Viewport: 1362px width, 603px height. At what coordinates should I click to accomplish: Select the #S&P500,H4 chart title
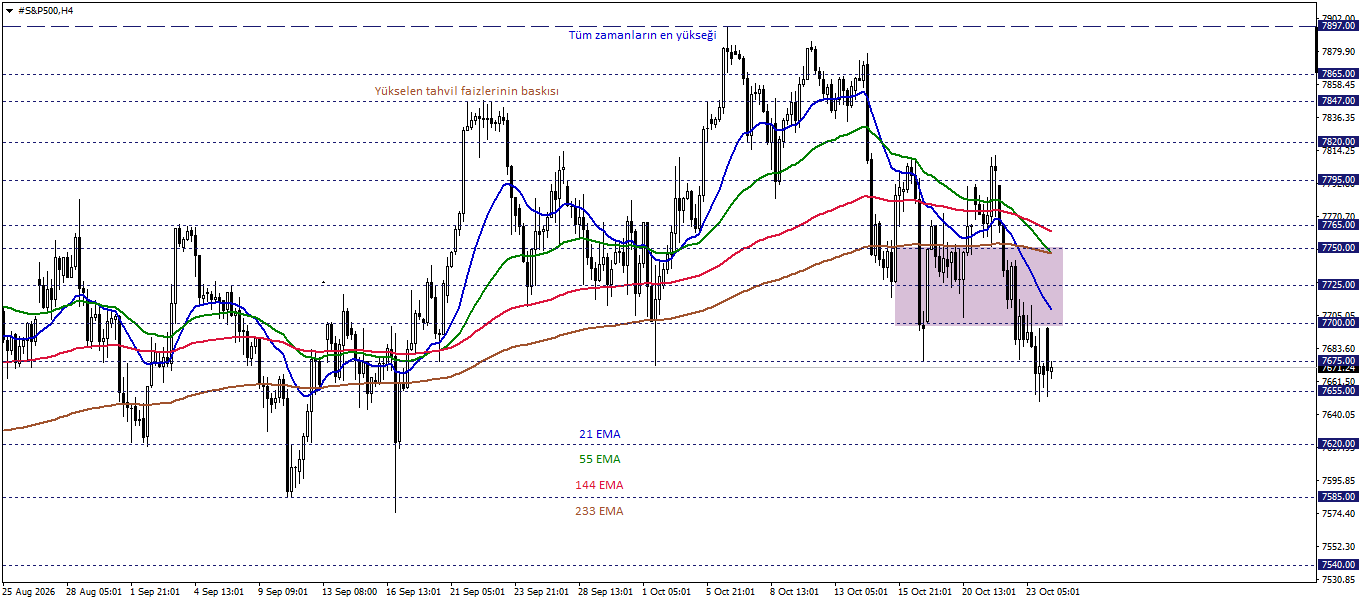[x=46, y=10]
